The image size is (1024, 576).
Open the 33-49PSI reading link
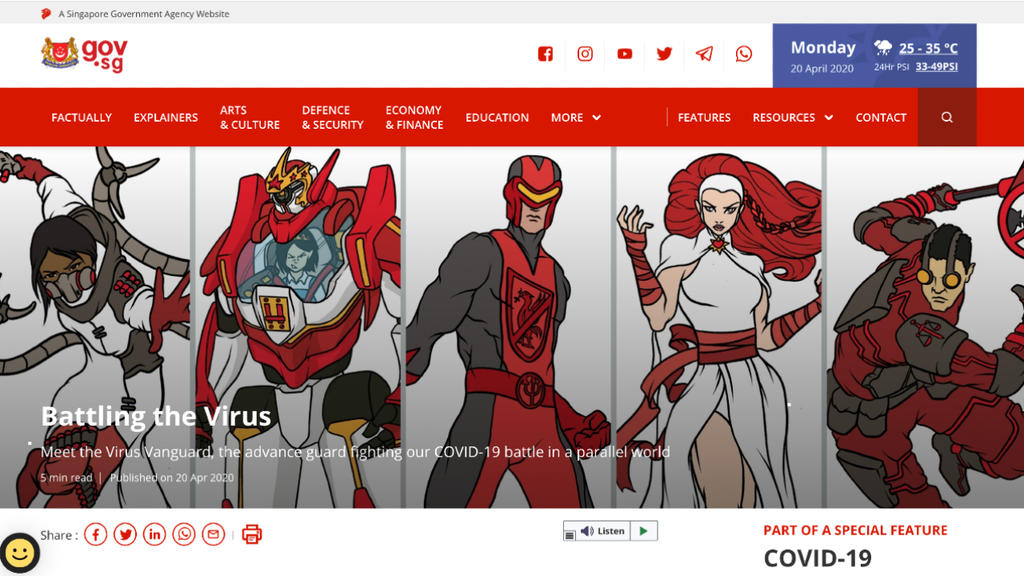point(936,67)
